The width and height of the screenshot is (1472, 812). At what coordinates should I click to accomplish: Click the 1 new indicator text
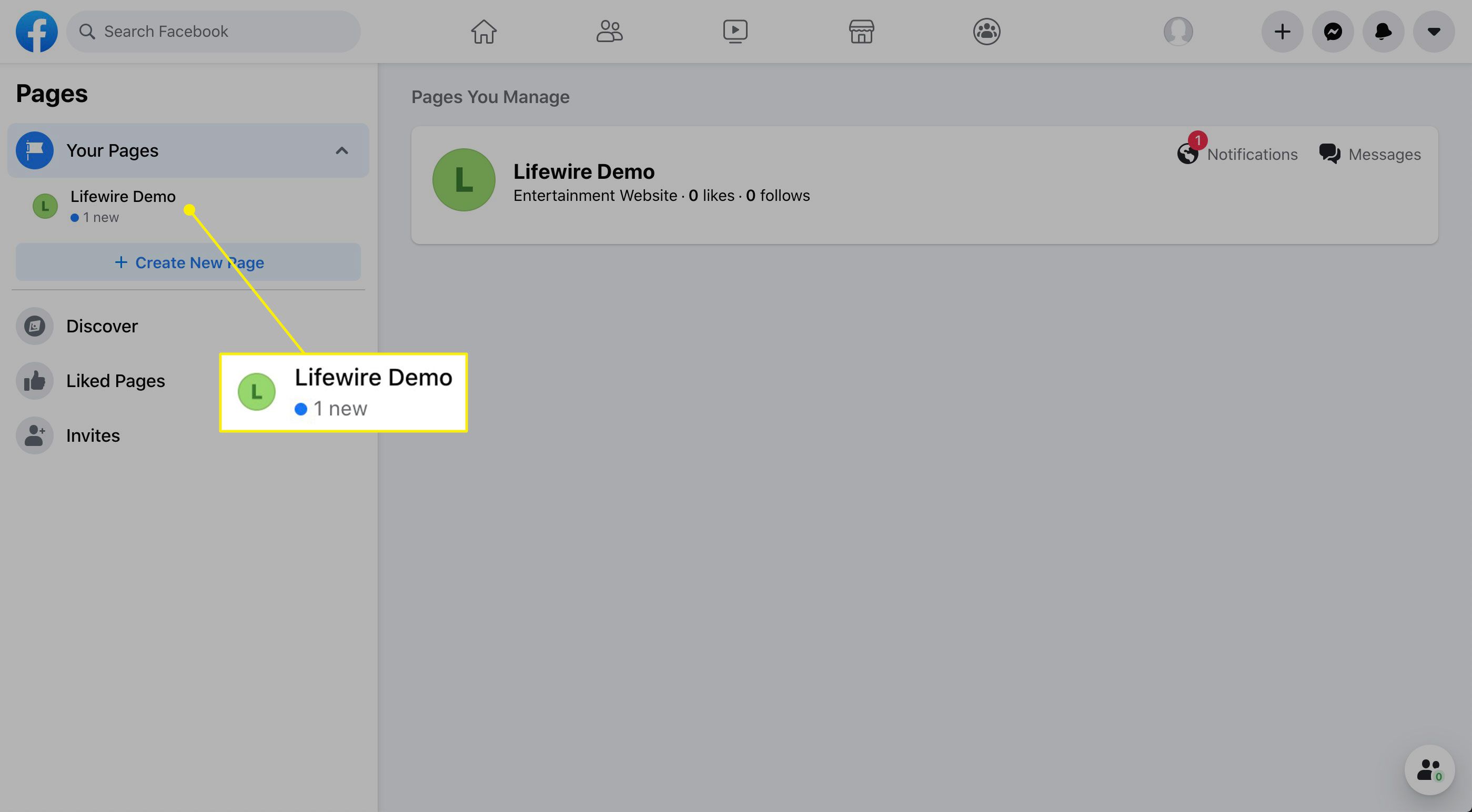(101, 218)
